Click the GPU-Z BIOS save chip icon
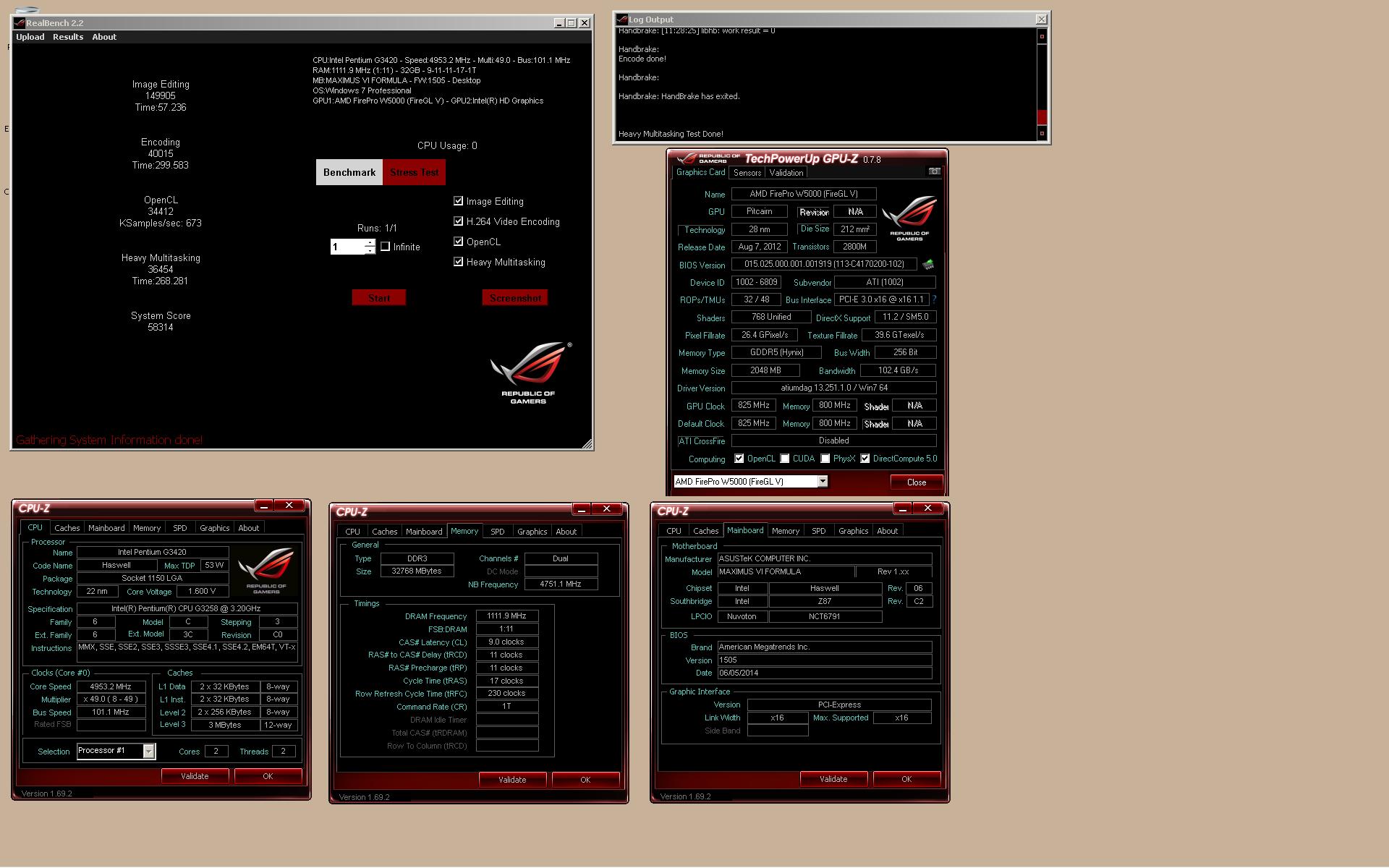The image size is (1389, 868). [x=928, y=265]
